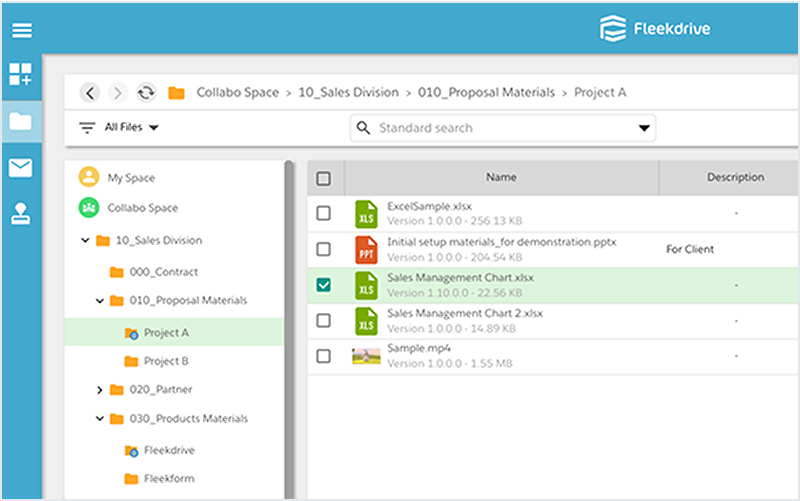Click 10_Sales Division in the breadcrumb

[x=348, y=92]
